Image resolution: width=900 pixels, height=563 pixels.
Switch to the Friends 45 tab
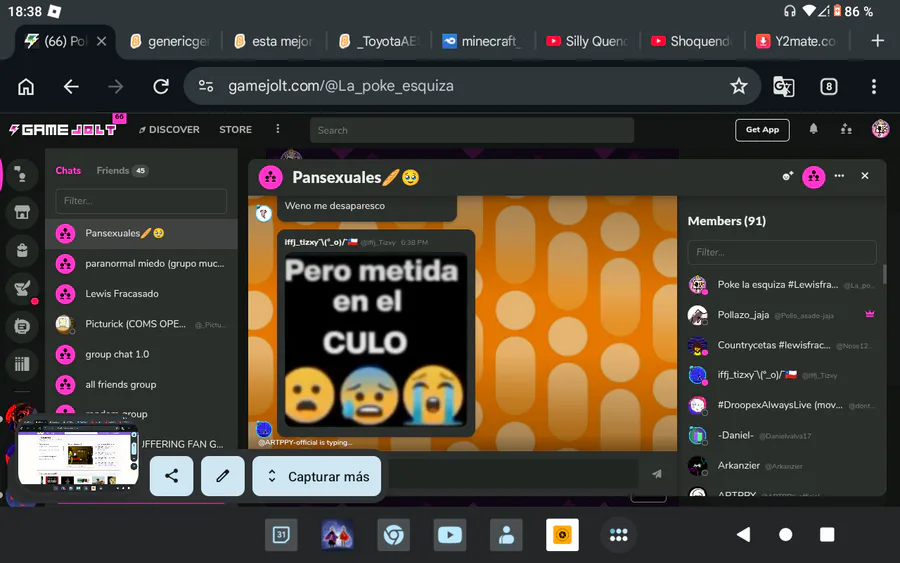coord(122,170)
